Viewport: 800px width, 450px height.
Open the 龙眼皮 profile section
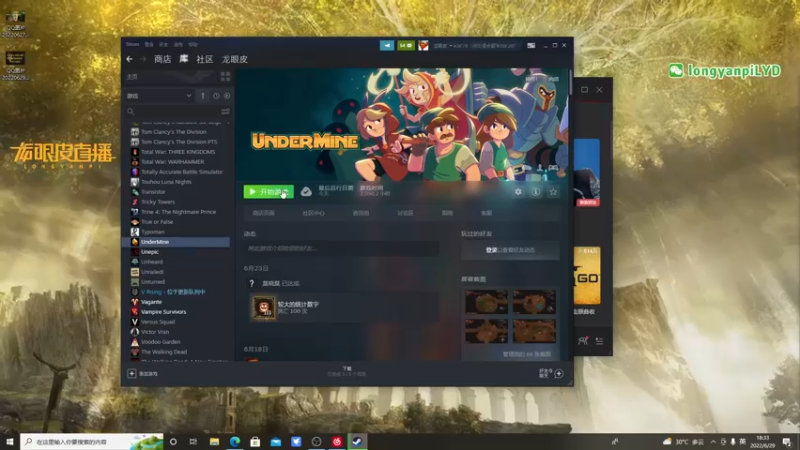coord(235,59)
